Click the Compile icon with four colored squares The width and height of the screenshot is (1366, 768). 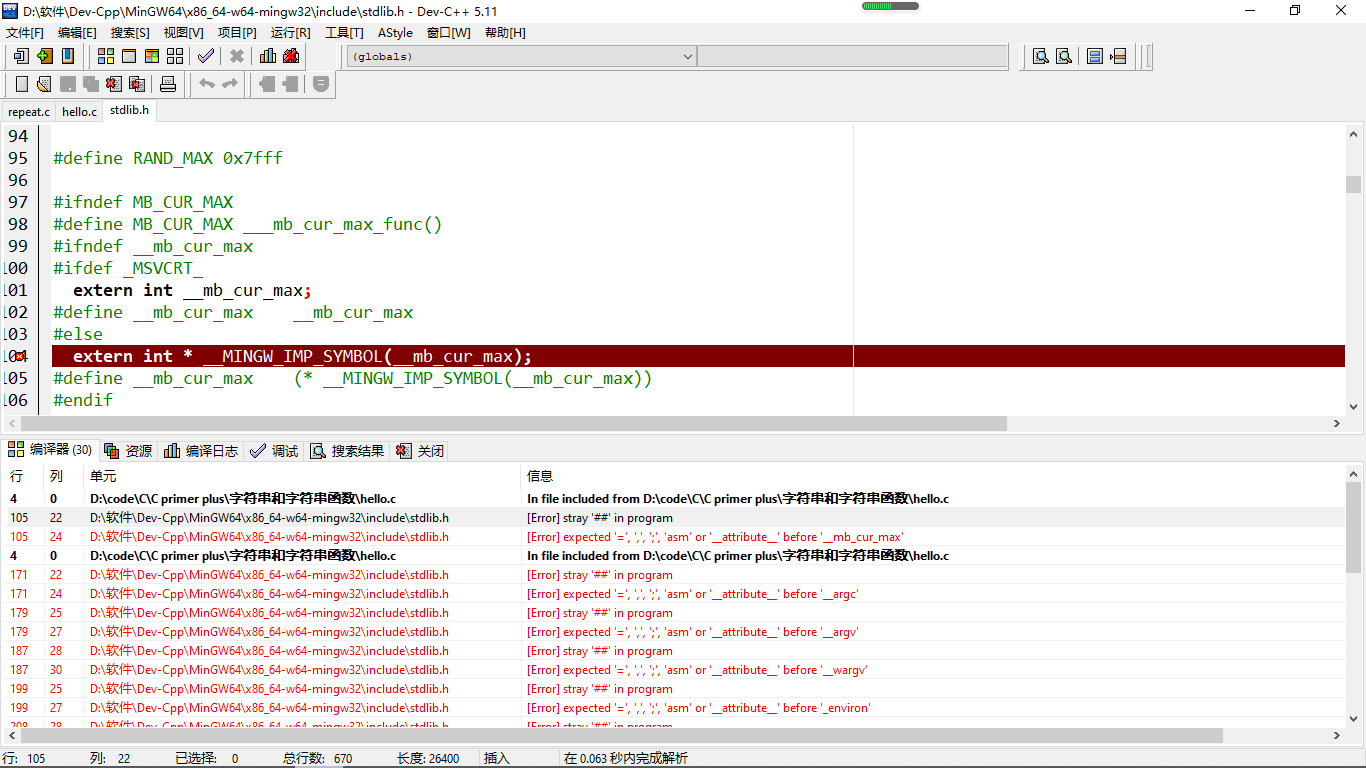106,56
